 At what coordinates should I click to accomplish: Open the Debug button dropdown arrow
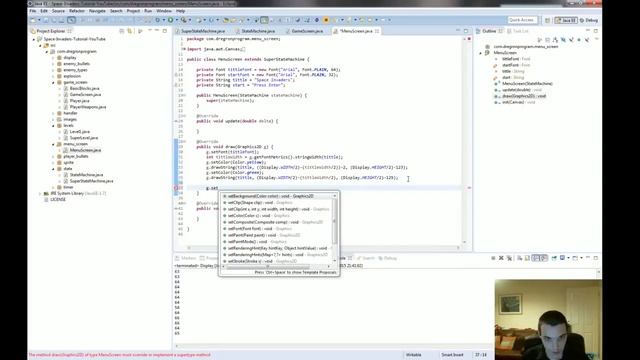163,20
